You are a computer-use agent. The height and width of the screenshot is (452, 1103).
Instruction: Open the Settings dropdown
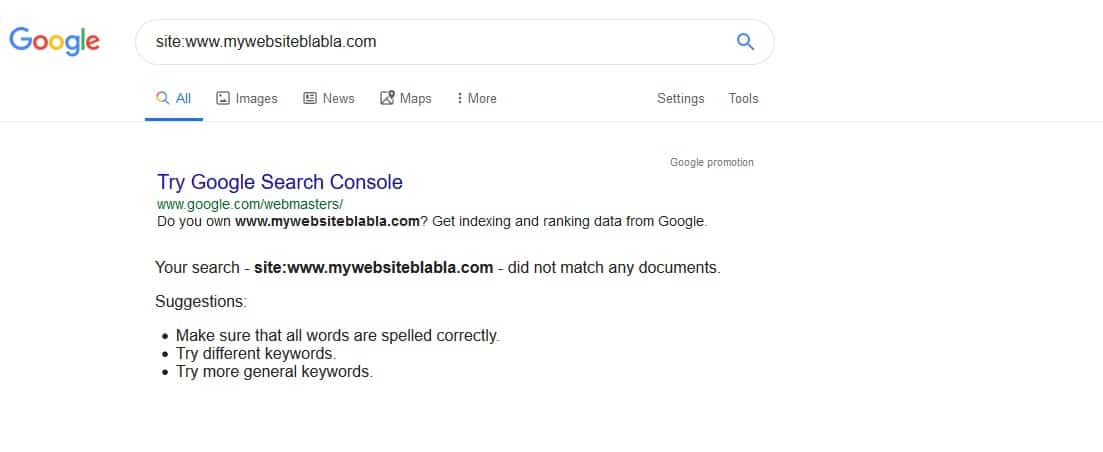click(680, 98)
